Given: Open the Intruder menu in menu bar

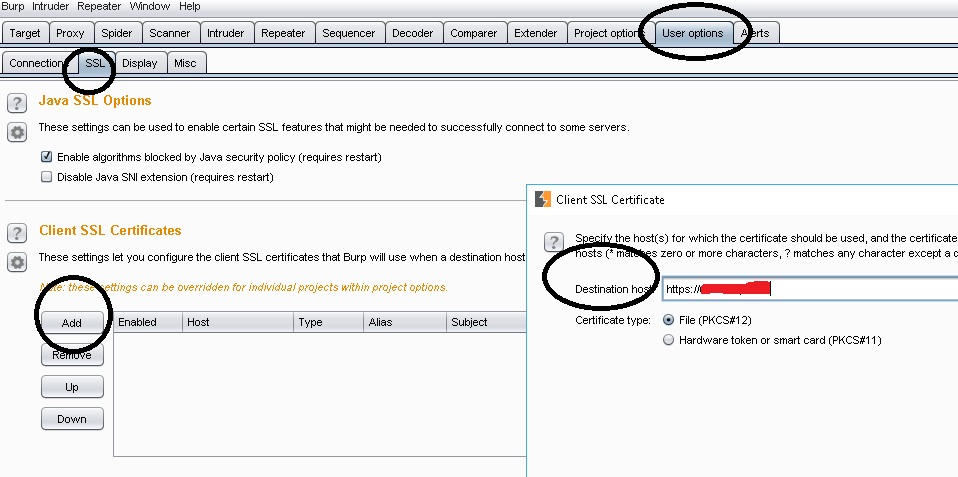Looking at the screenshot, I should (51, 6).
